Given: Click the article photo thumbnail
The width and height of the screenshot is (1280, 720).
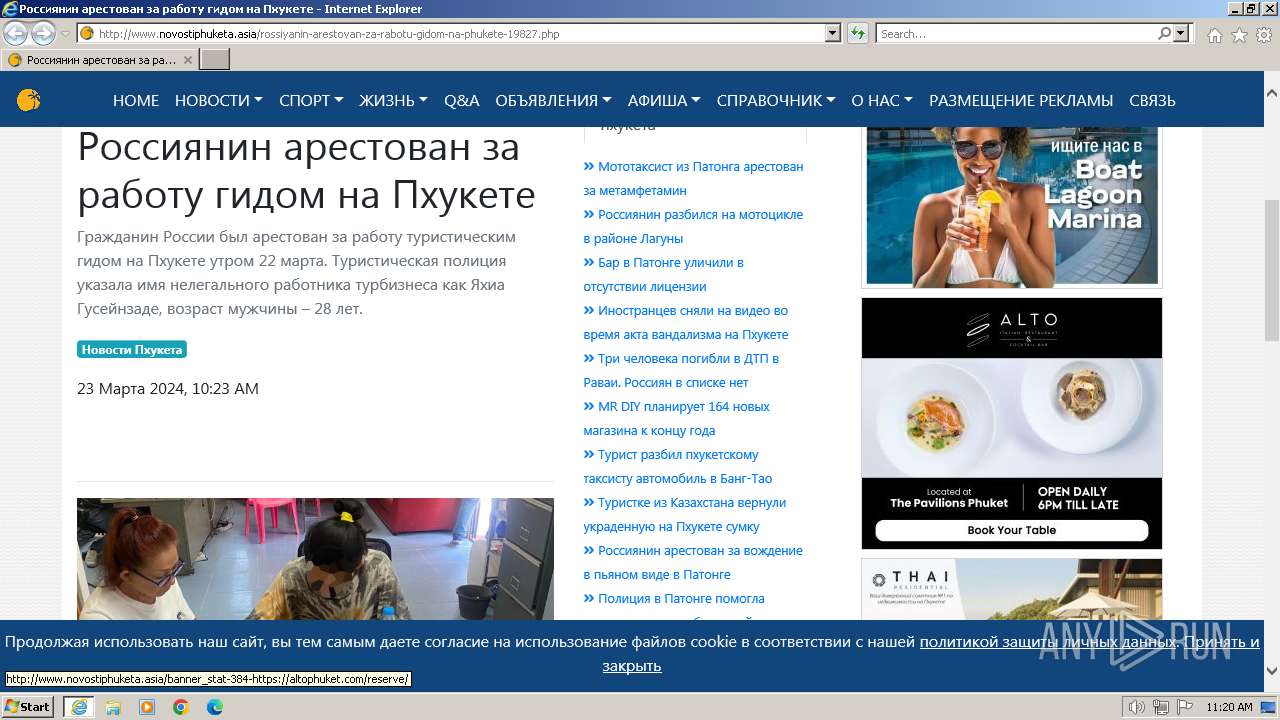Looking at the screenshot, I should (x=315, y=559).
